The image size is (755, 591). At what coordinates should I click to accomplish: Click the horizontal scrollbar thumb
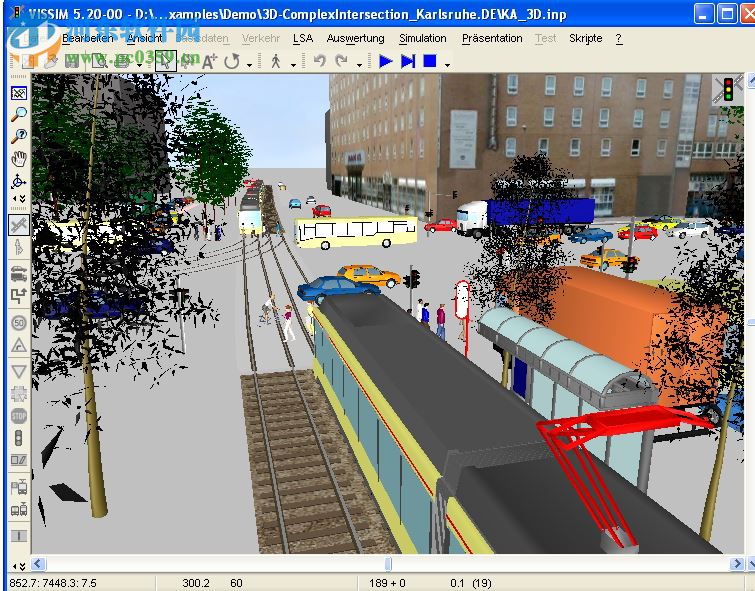point(388,564)
